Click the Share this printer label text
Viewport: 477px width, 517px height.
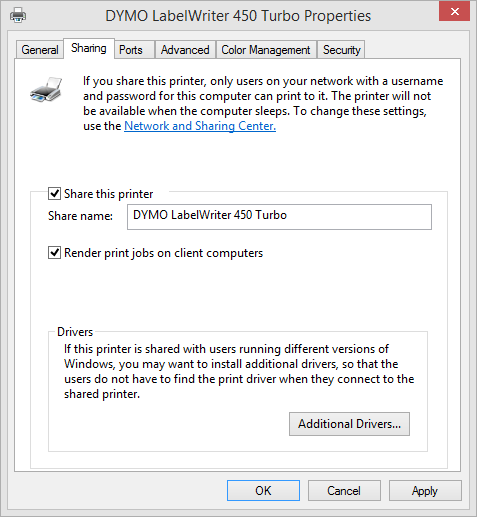[109, 194]
